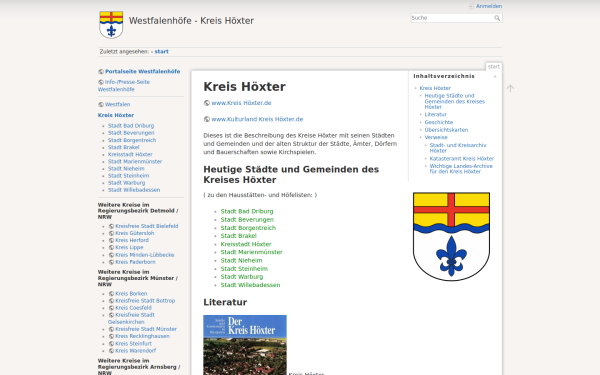Image resolution: width=600 pixels, height=375 pixels.
Task: Open Kreis Coesfeld link
Action: [x=133, y=308]
